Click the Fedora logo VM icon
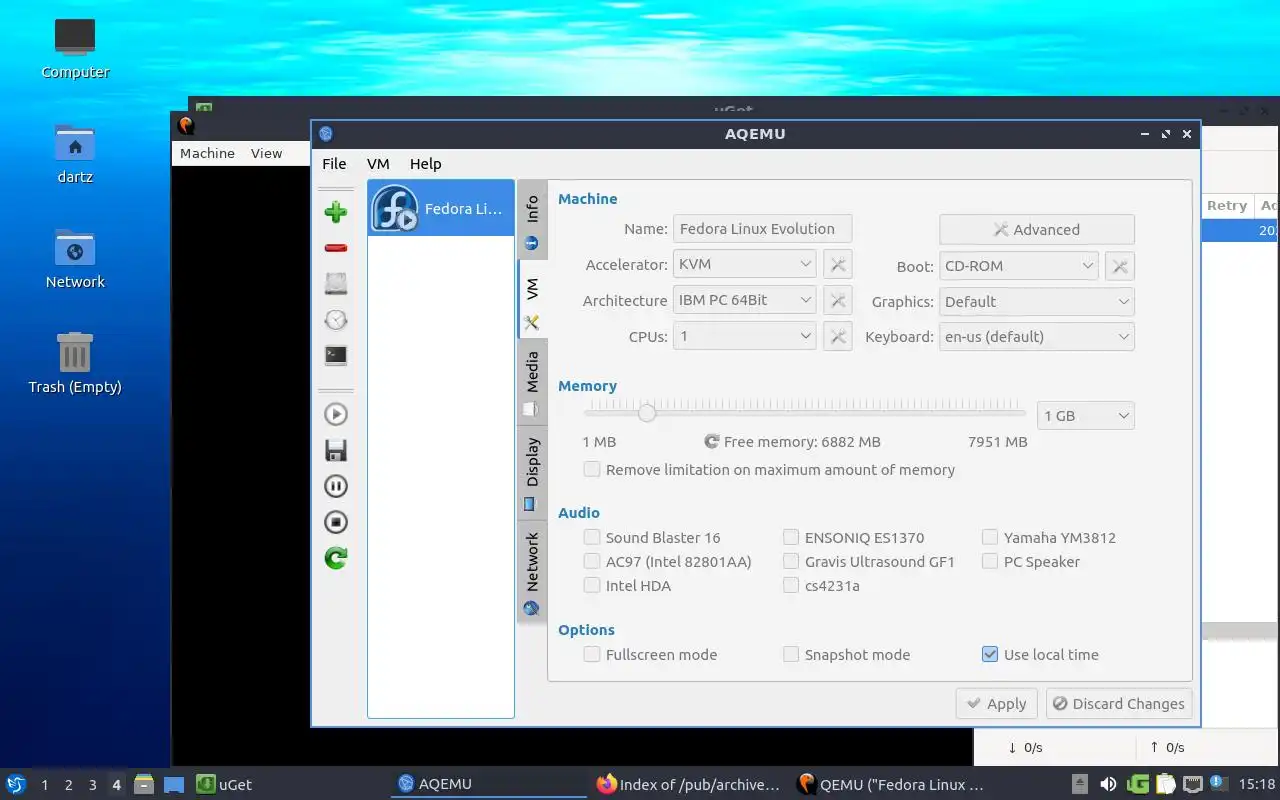Image resolution: width=1280 pixels, height=800 pixels. [x=395, y=209]
